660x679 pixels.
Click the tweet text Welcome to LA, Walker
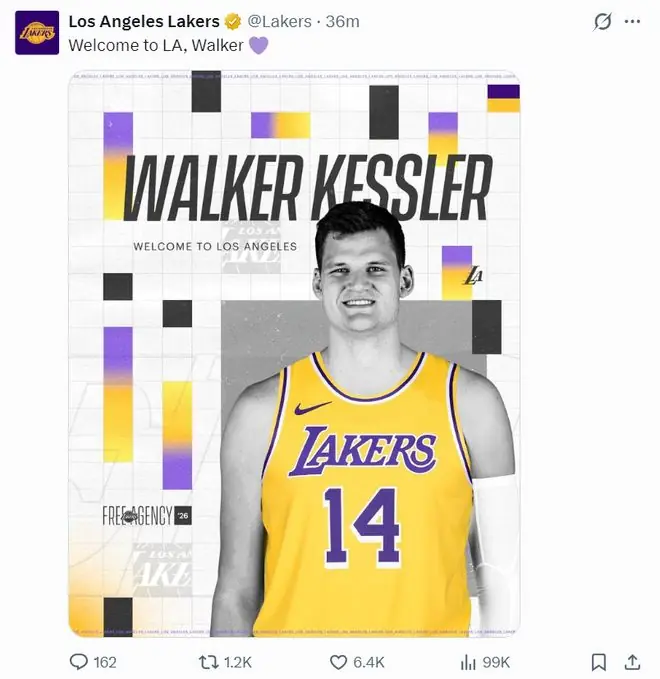coord(156,45)
